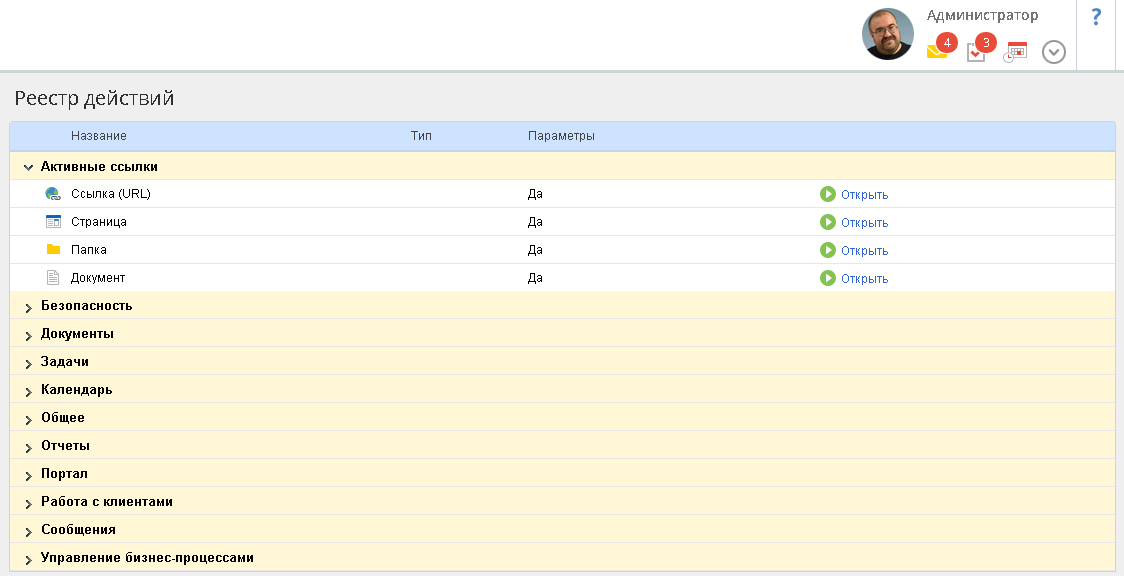Click the Название column header
The image size is (1124, 576).
(99, 135)
